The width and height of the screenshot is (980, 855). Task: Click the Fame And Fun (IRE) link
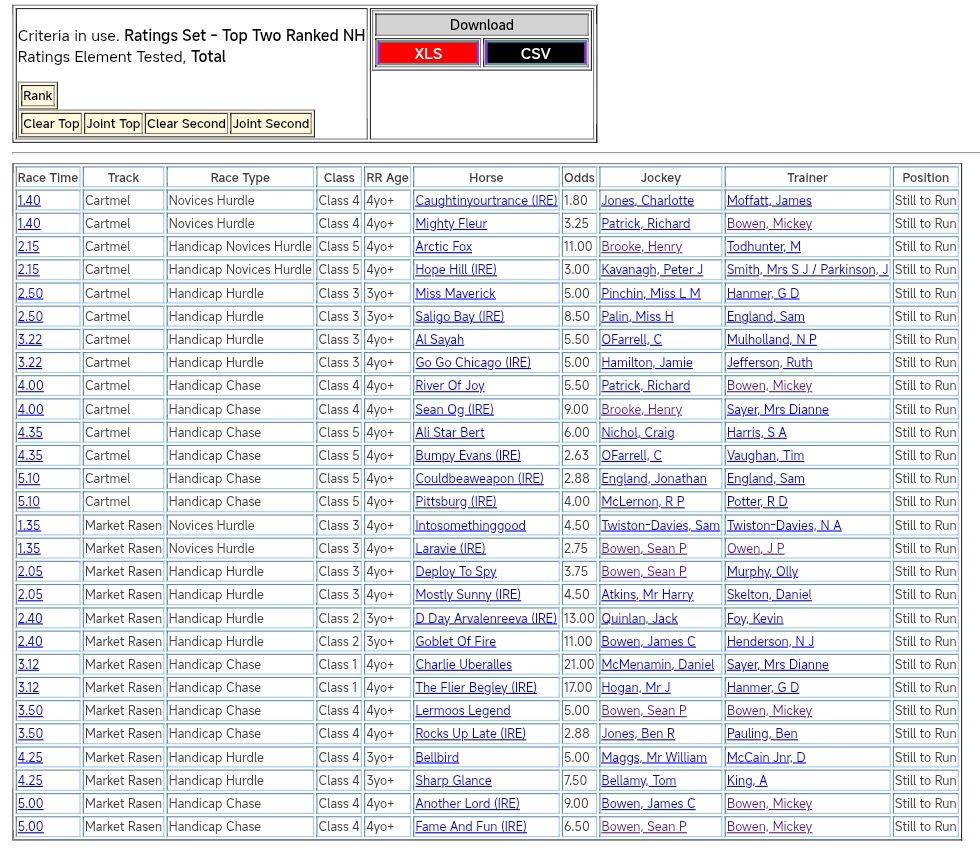470,827
